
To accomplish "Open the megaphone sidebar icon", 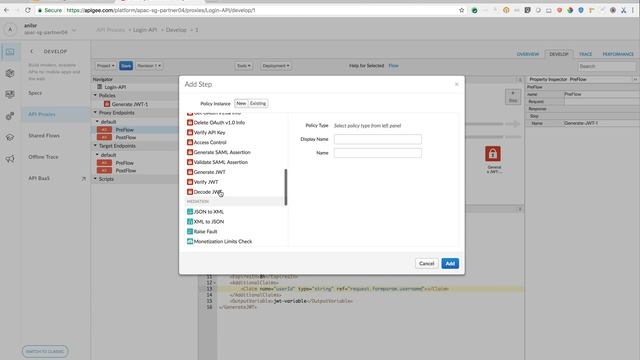I will click(10, 159).
